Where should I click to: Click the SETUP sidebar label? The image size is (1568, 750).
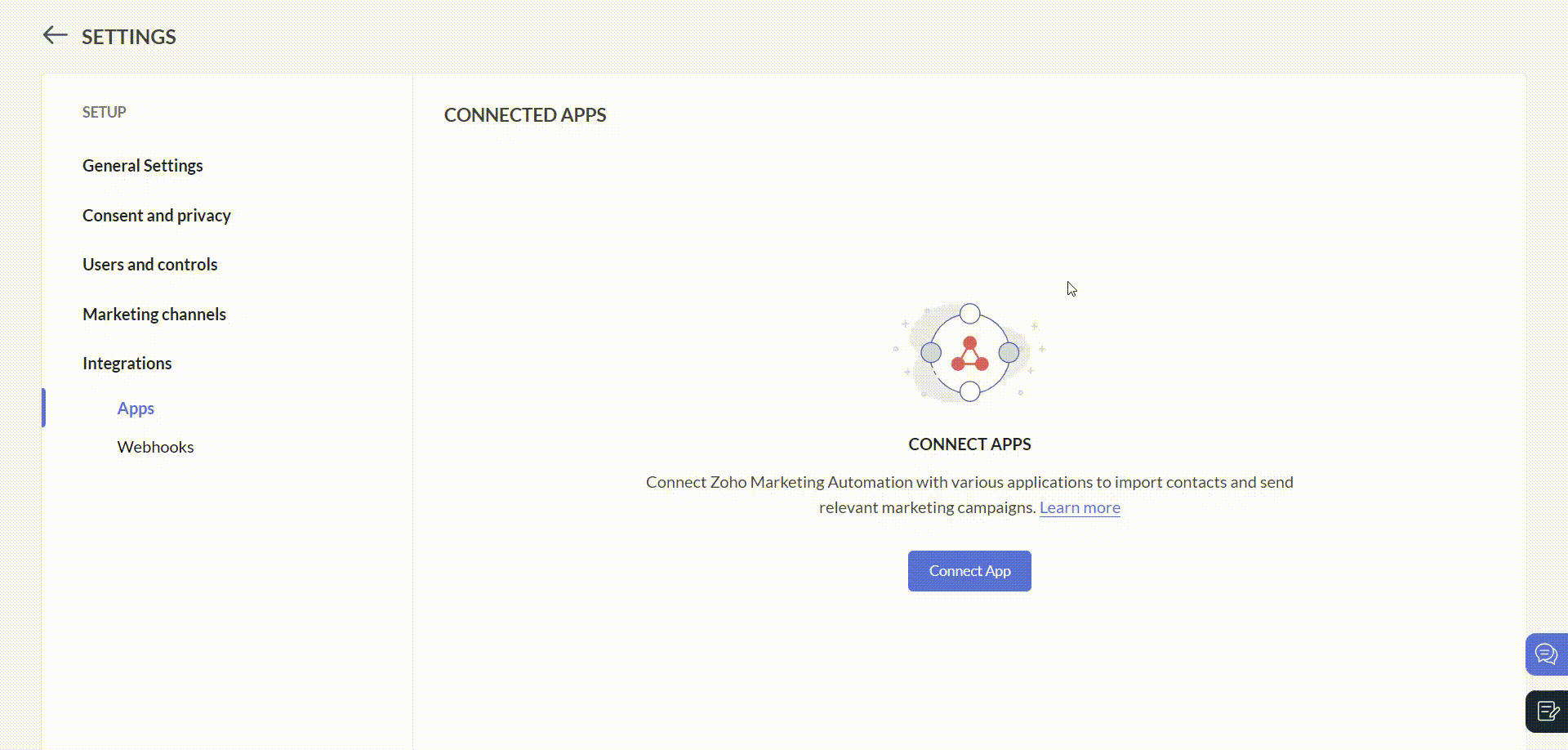(104, 113)
